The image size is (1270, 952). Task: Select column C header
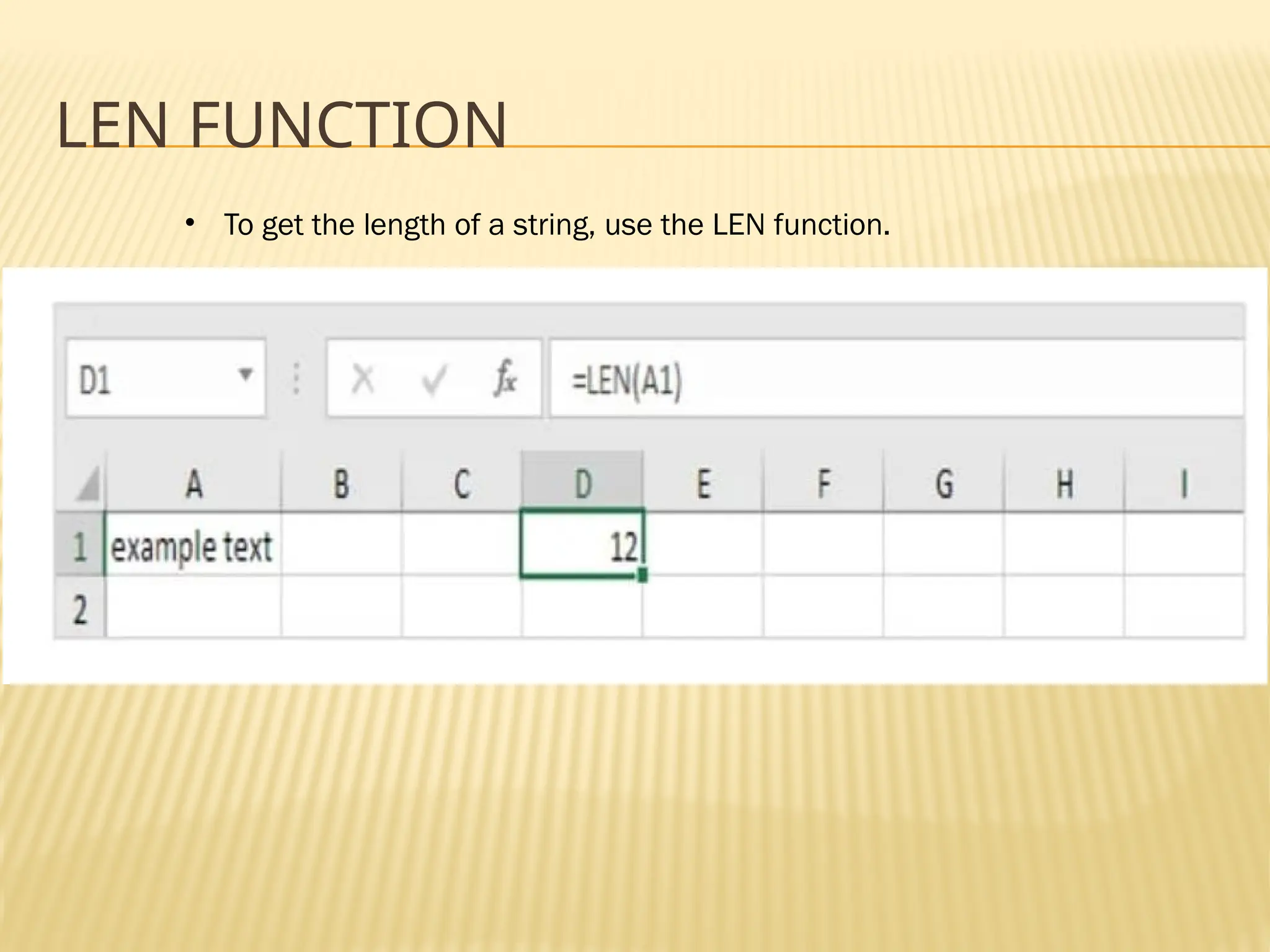[461, 483]
